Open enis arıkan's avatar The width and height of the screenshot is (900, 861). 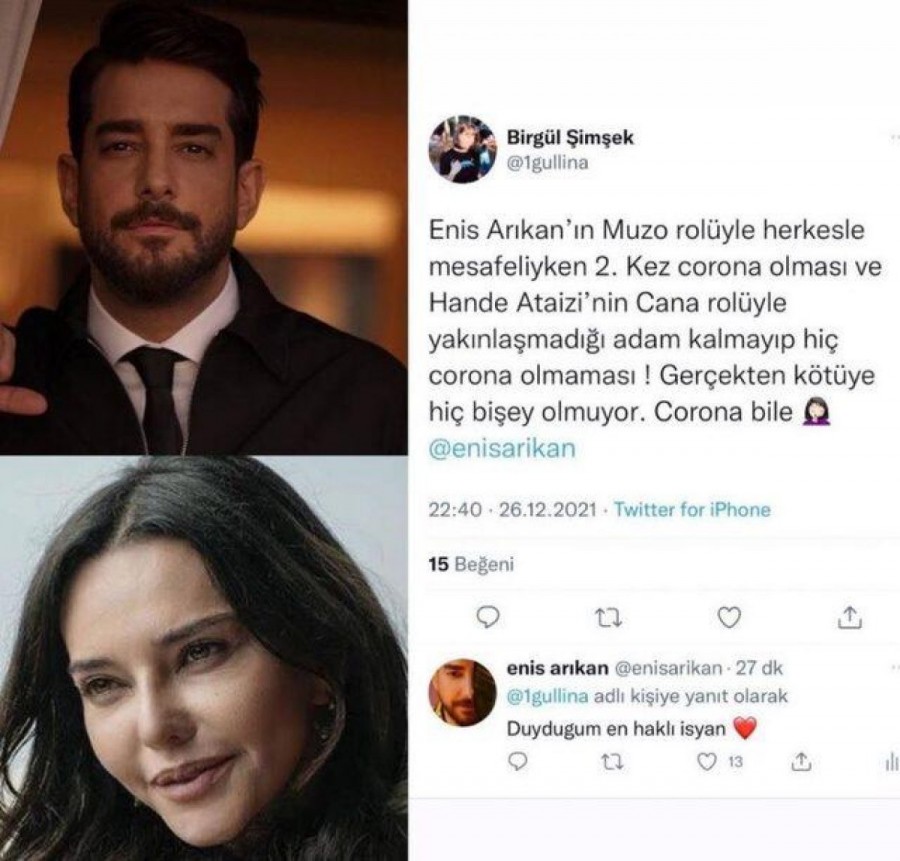[x=463, y=692]
